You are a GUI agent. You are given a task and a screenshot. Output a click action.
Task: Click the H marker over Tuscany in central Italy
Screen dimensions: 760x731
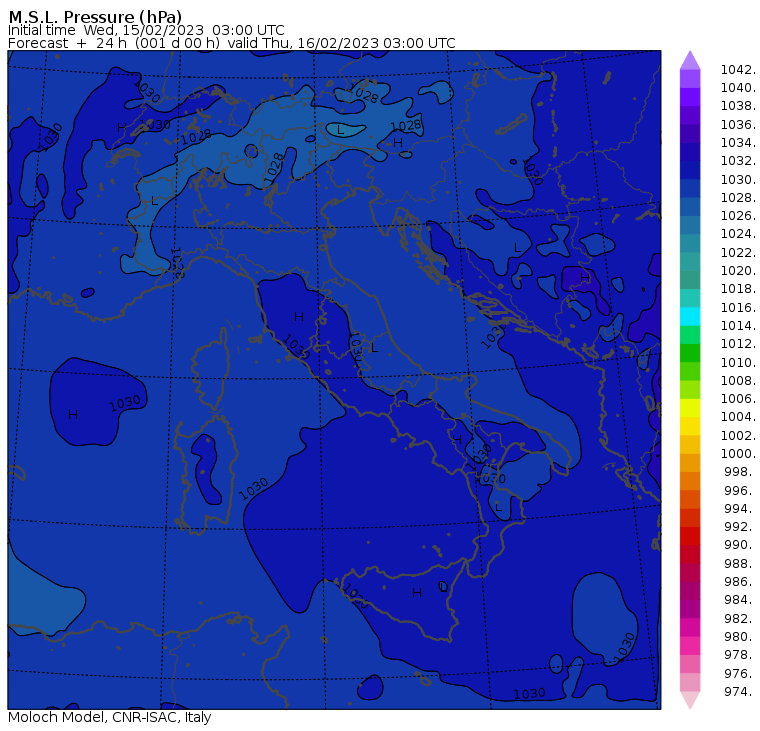[x=299, y=317]
